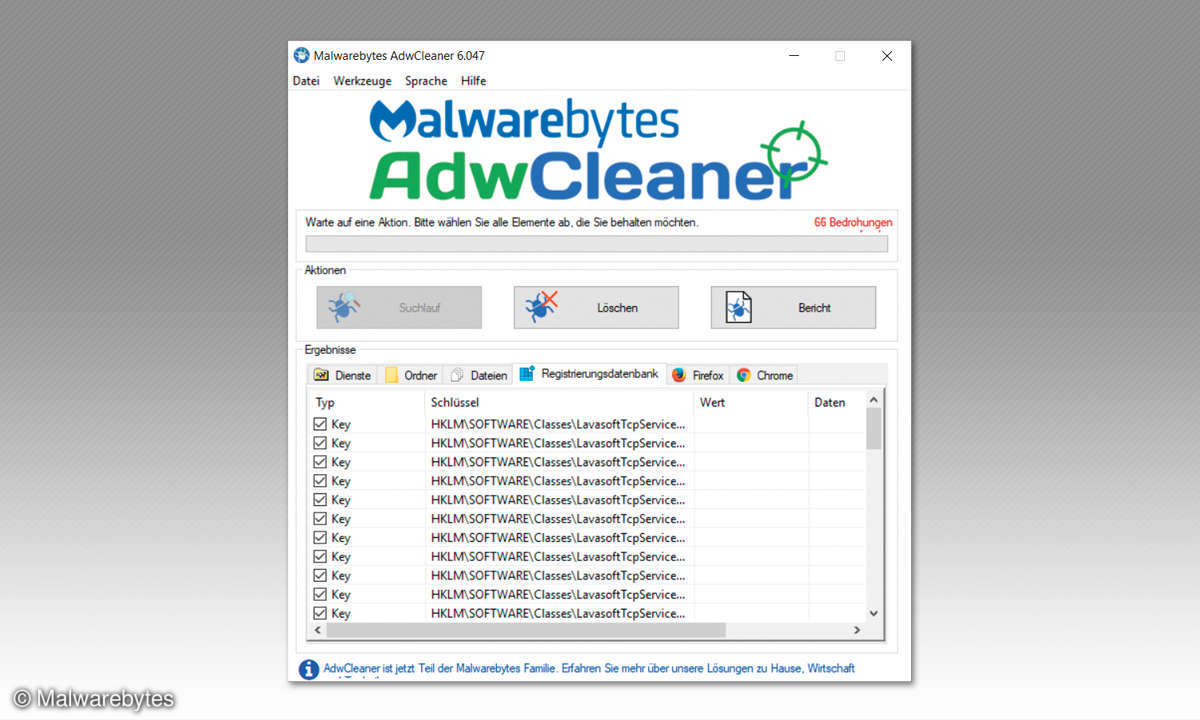Uncheck the fifth Key row checkbox
The width and height of the screenshot is (1200, 720).
click(x=320, y=500)
